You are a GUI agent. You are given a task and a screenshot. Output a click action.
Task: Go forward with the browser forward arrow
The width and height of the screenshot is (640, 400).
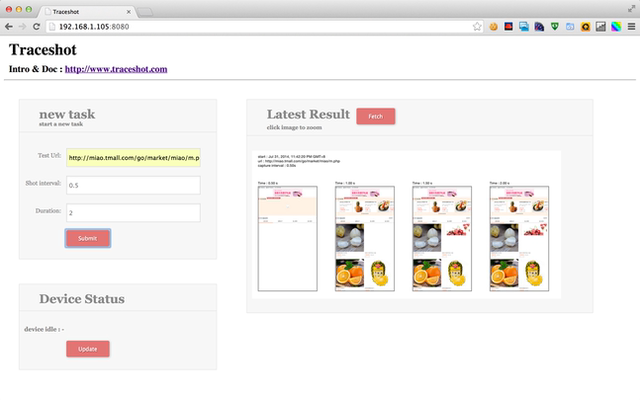(x=22, y=27)
